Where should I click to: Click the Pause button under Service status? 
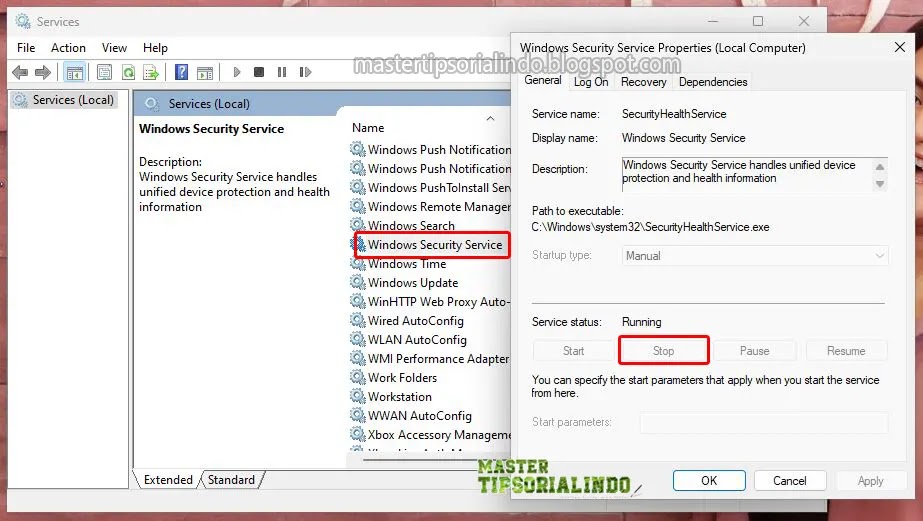click(754, 351)
